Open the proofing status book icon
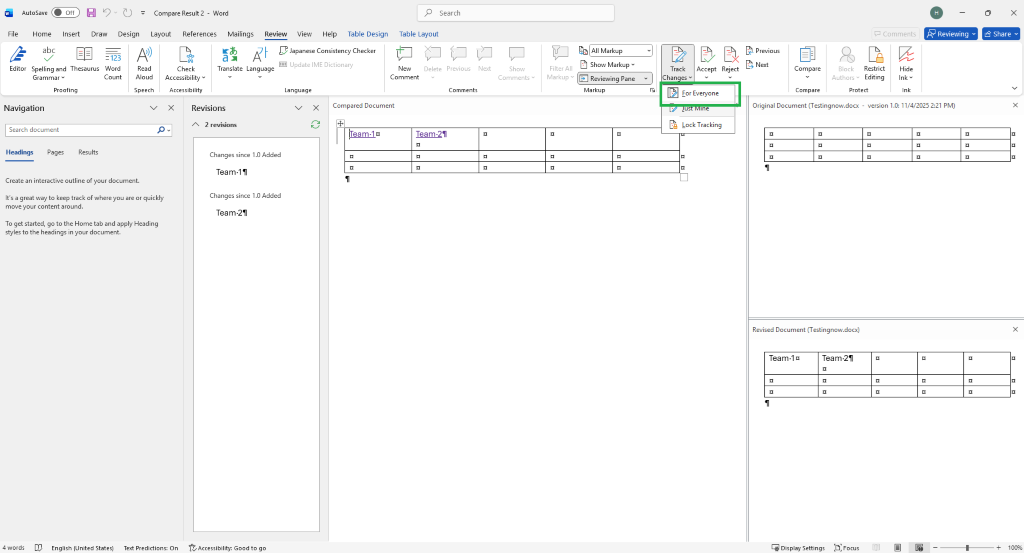Viewport: 1024px width, 553px height. click(39, 548)
